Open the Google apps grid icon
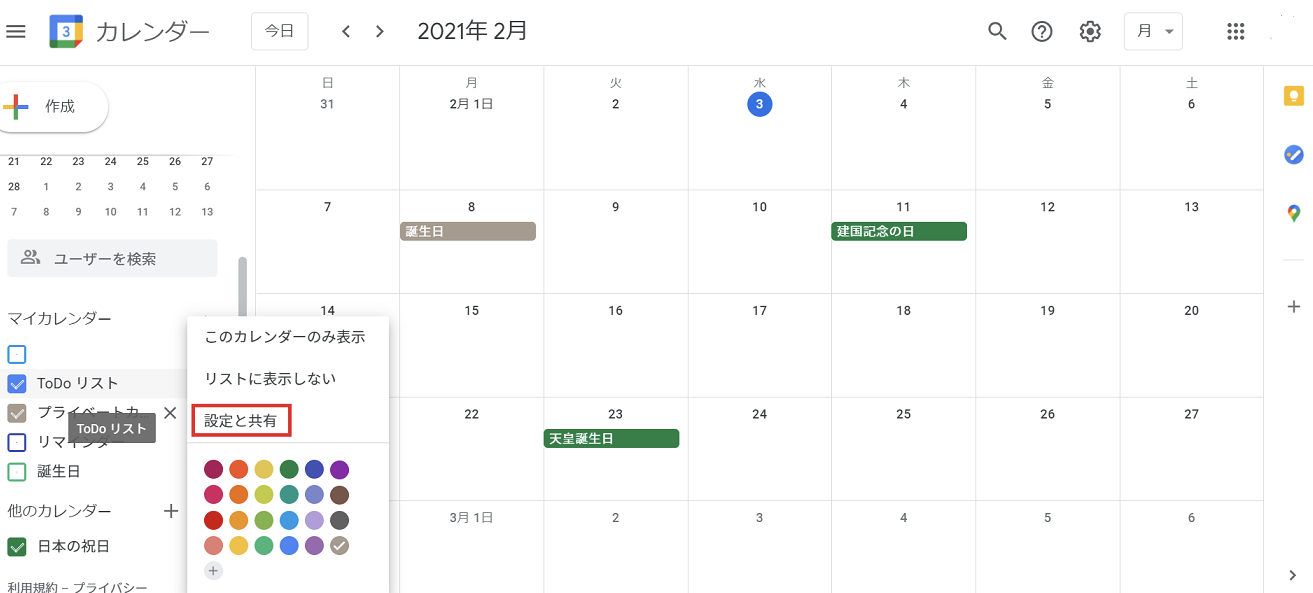The image size is (1313, 593). click(1236, 31)
